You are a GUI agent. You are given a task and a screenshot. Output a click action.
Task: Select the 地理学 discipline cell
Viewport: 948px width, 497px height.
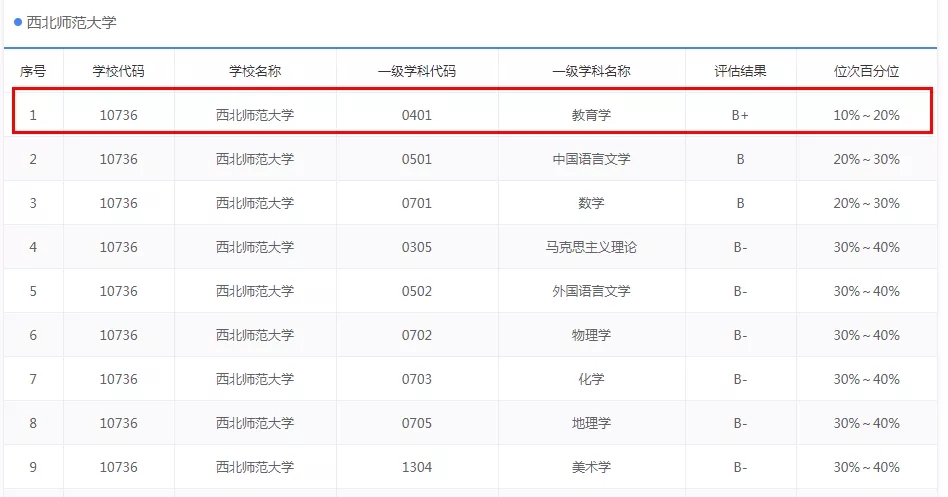(591, 423)
